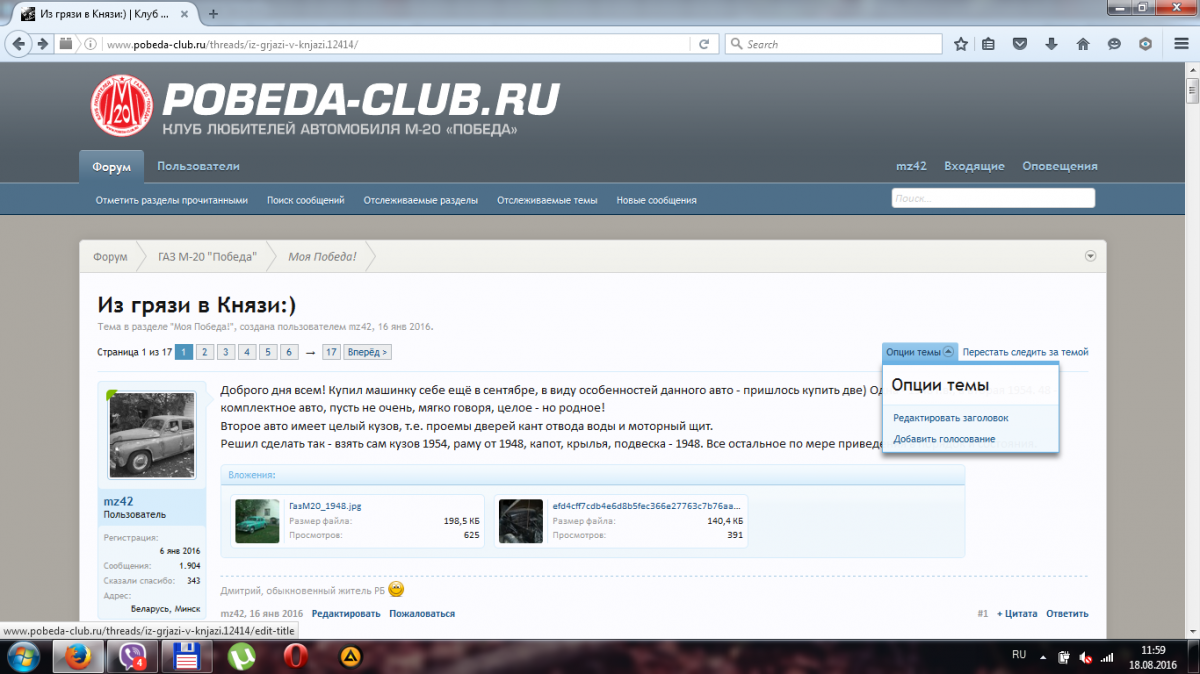Select Добавить голосование option
The image size is (1200, 674).
tap(944, 439)
